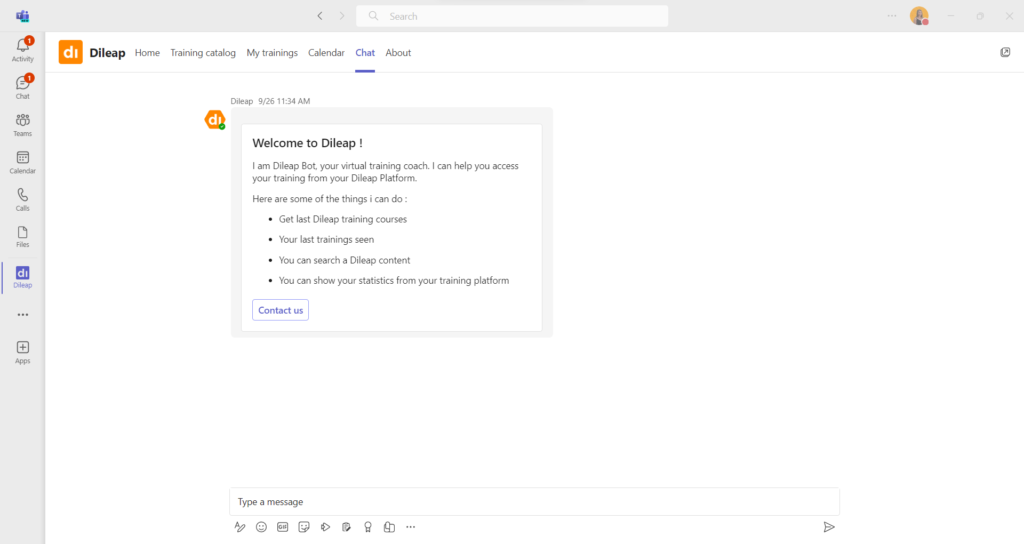Click the statistics bullet item text
Image resolution: width=1024 pixels, height=544 pixels.
[x=394, y=281]
